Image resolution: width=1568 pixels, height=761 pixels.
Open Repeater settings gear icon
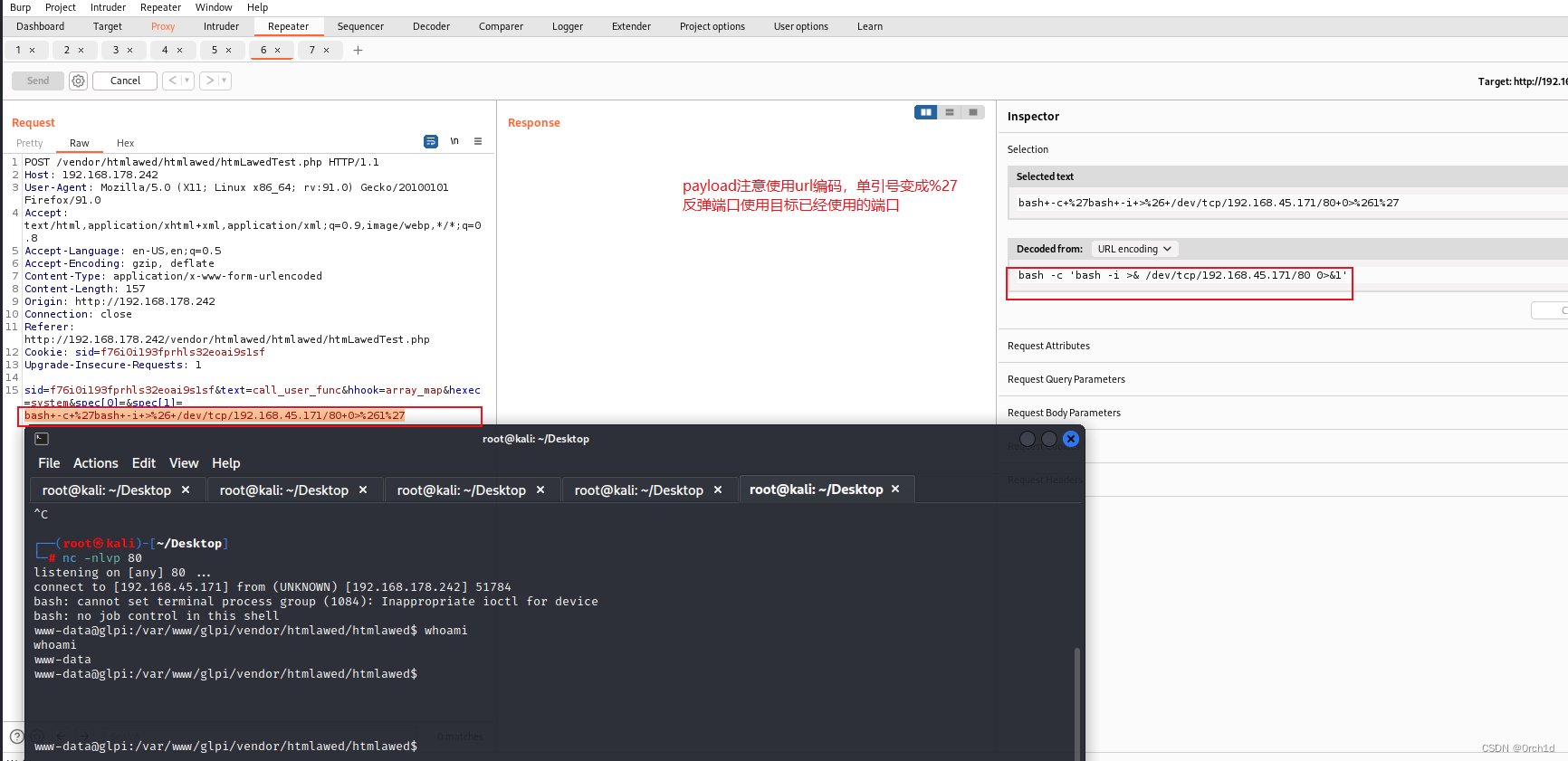click(79, 81)
